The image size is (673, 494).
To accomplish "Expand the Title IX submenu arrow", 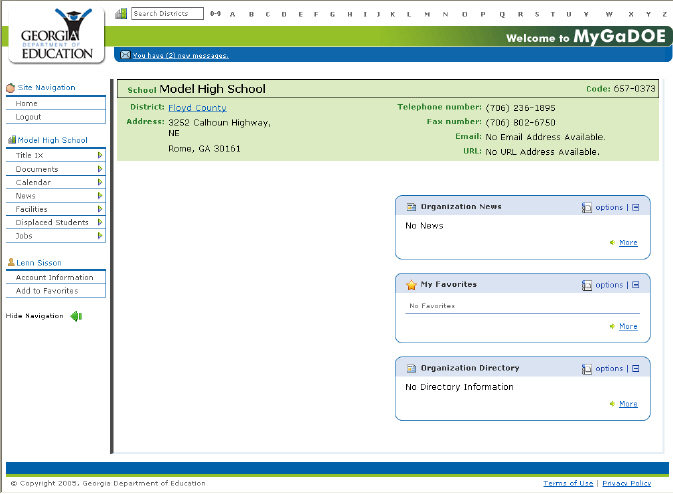I will (x=100, y=155).
